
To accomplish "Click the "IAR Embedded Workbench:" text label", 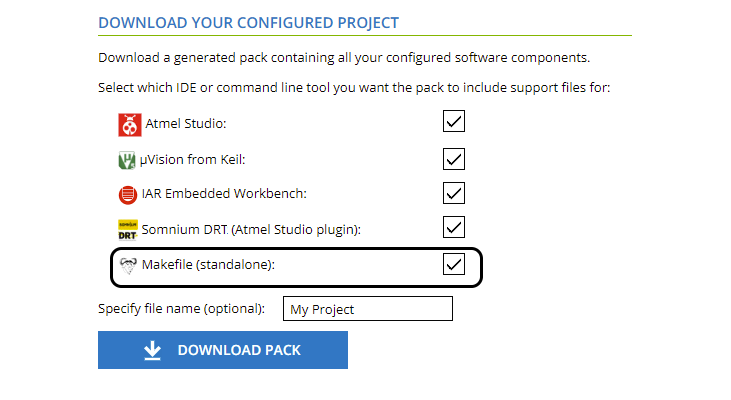I will tap(225, 194).
